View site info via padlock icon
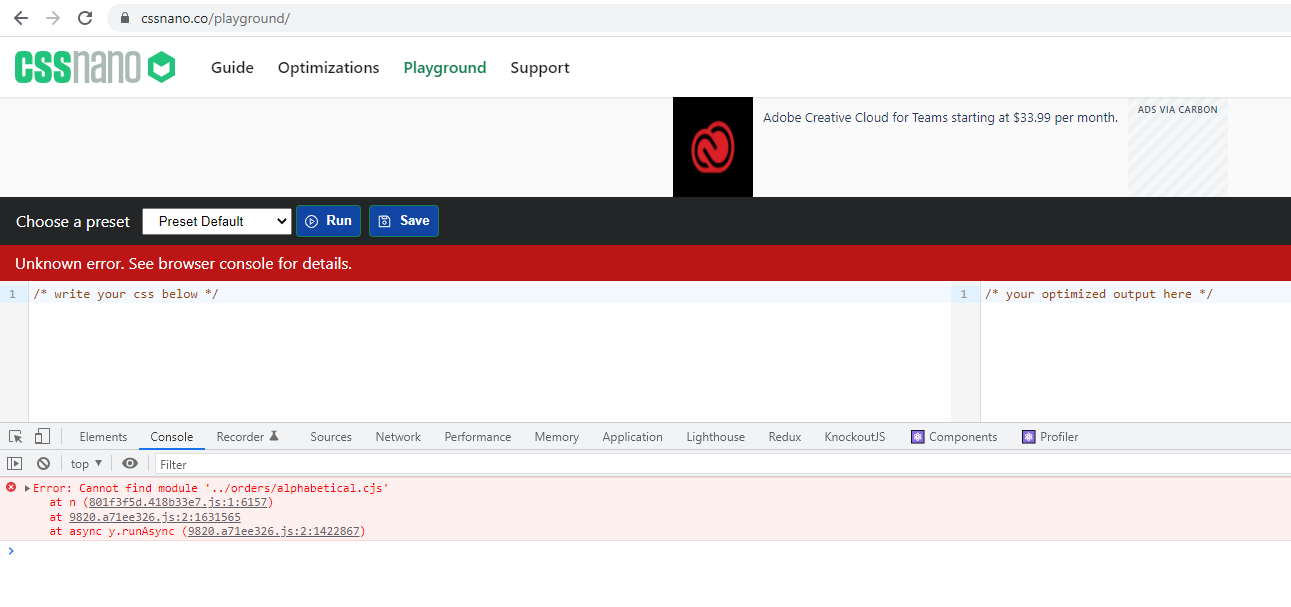The height and width of the screenshot is (607, 1291). point(124,18)
